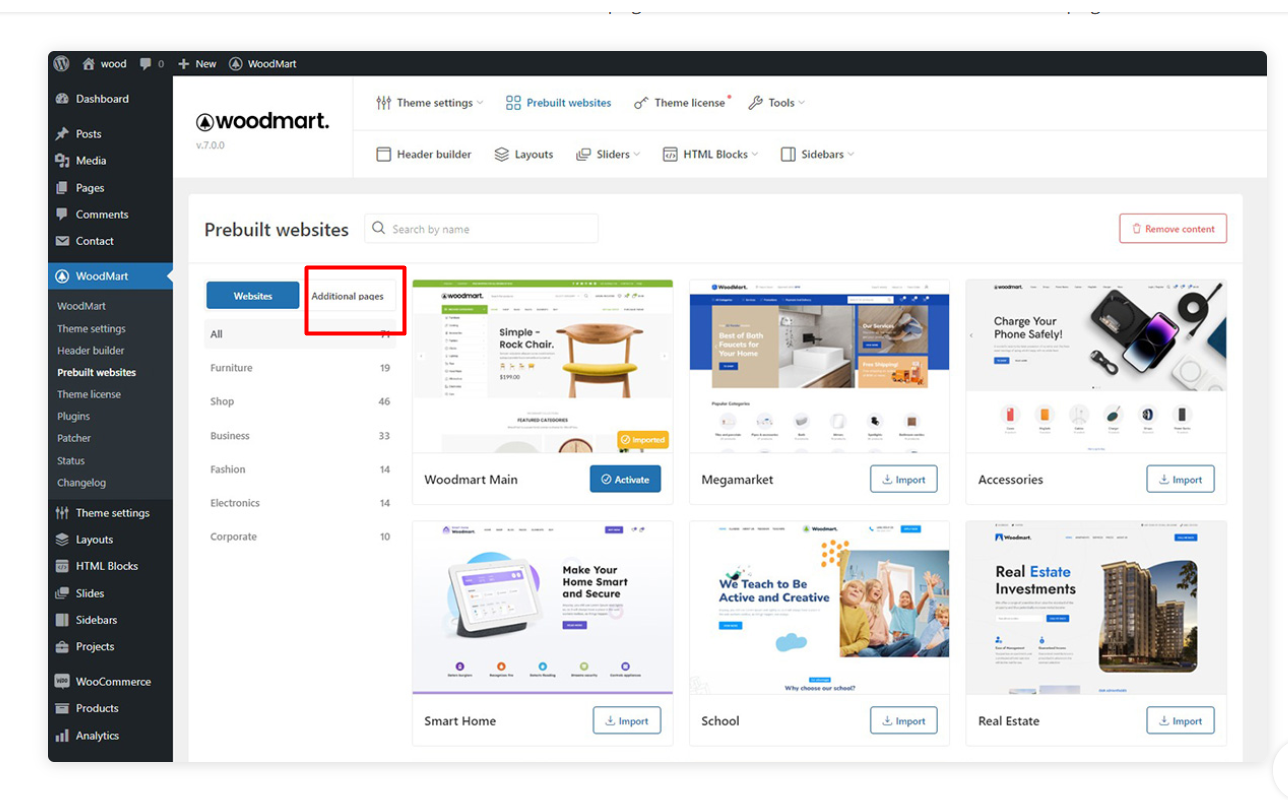Select 'Prebuilt websites' in top toolbar

point(558,103)
